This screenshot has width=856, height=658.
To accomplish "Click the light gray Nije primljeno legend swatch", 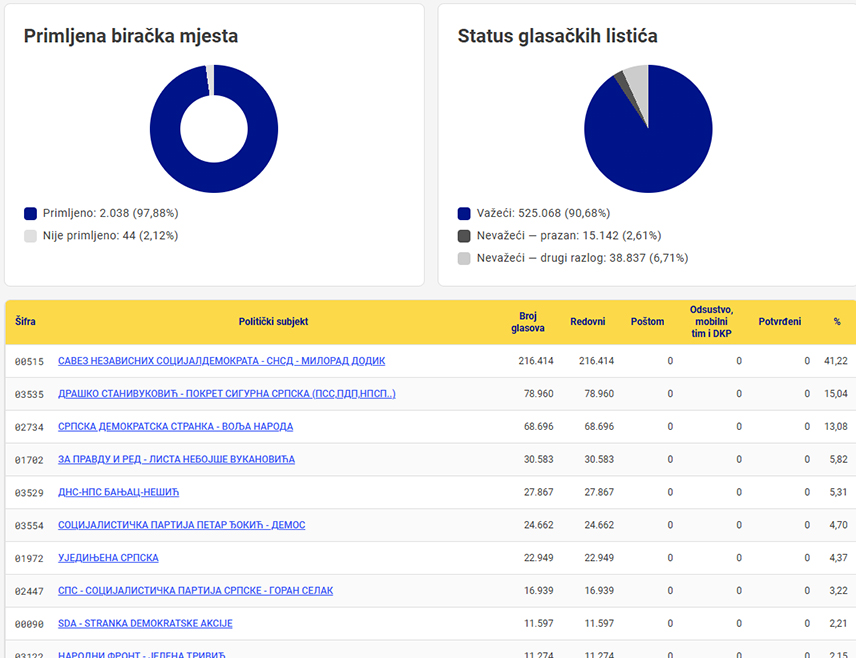I will pos(31,236).
